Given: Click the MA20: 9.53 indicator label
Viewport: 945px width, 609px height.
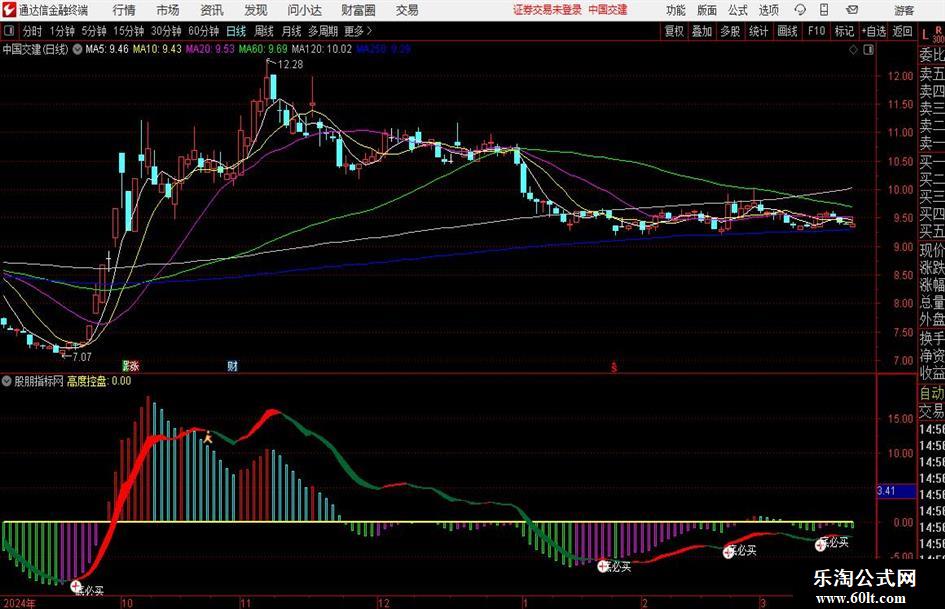Looking at the screenshot, I should click(x=210, y=49).
